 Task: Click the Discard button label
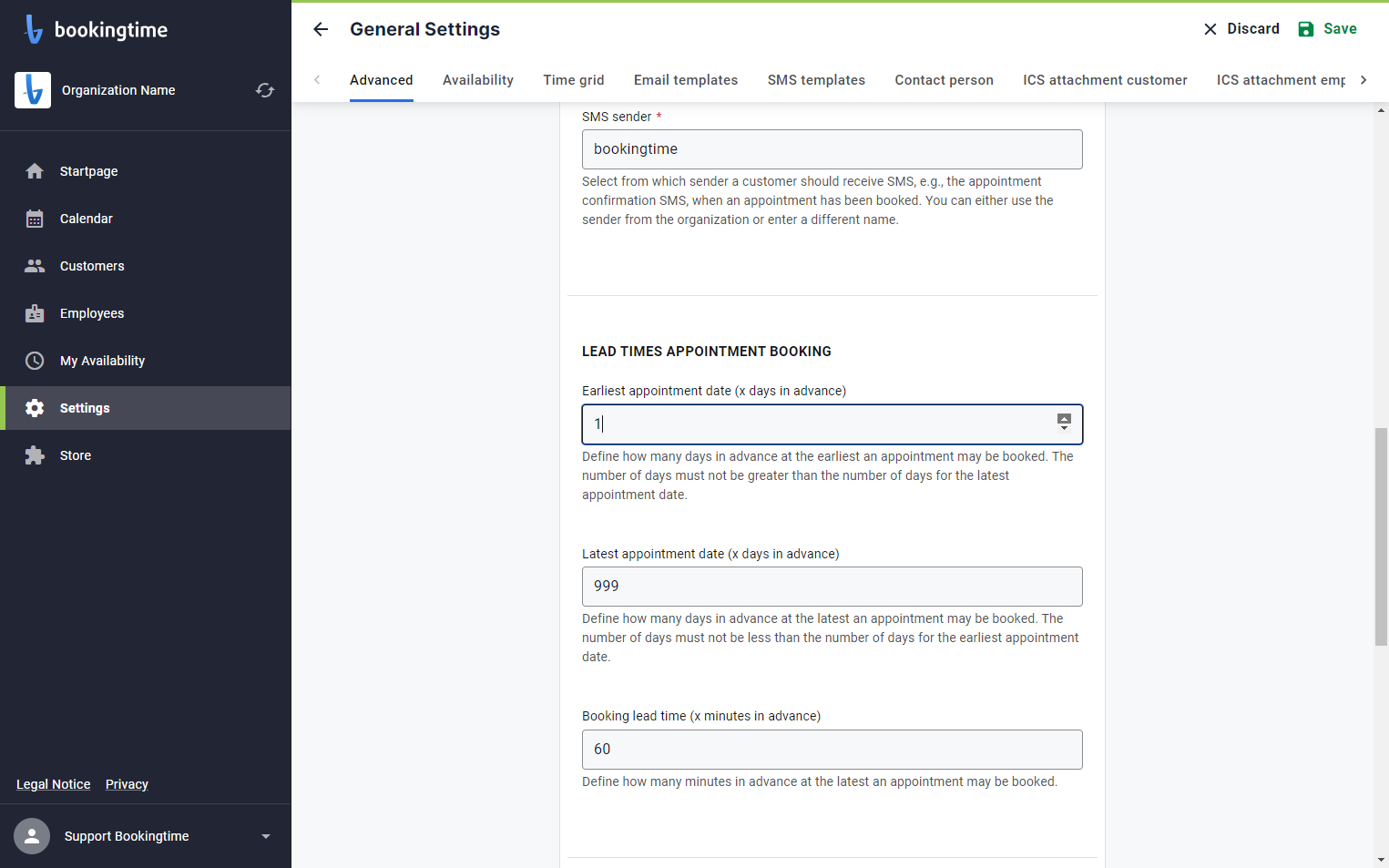pyautogui.click(x=1253, y=29)
